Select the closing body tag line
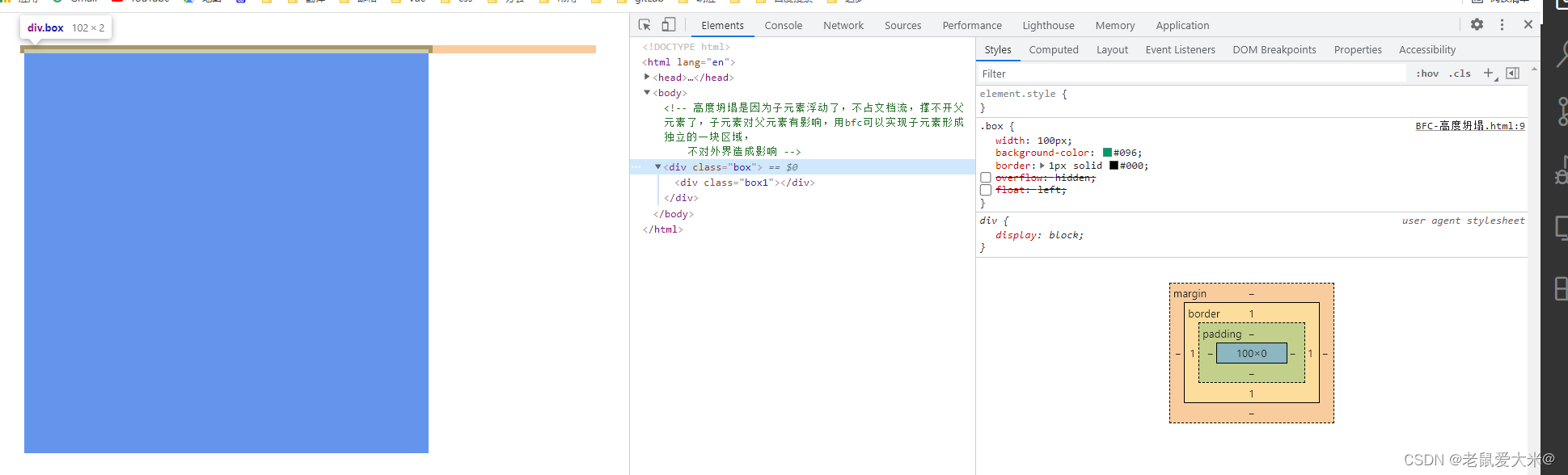 click(x=673, y=214)
